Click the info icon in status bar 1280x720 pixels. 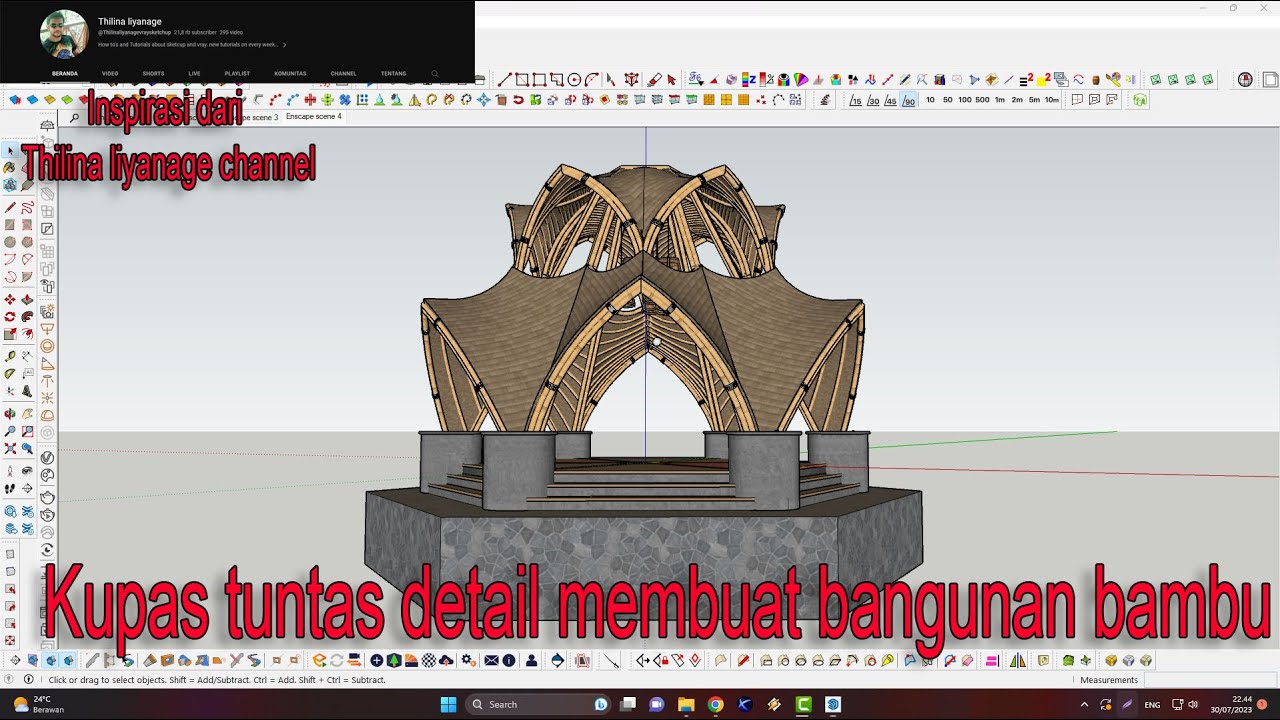pyautogui.click(x=28, y=679)
